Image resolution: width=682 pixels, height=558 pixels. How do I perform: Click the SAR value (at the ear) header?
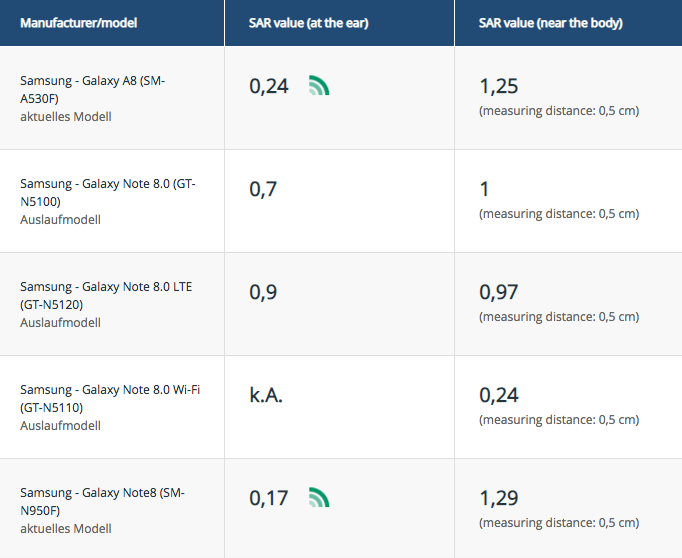pos(309,23)
